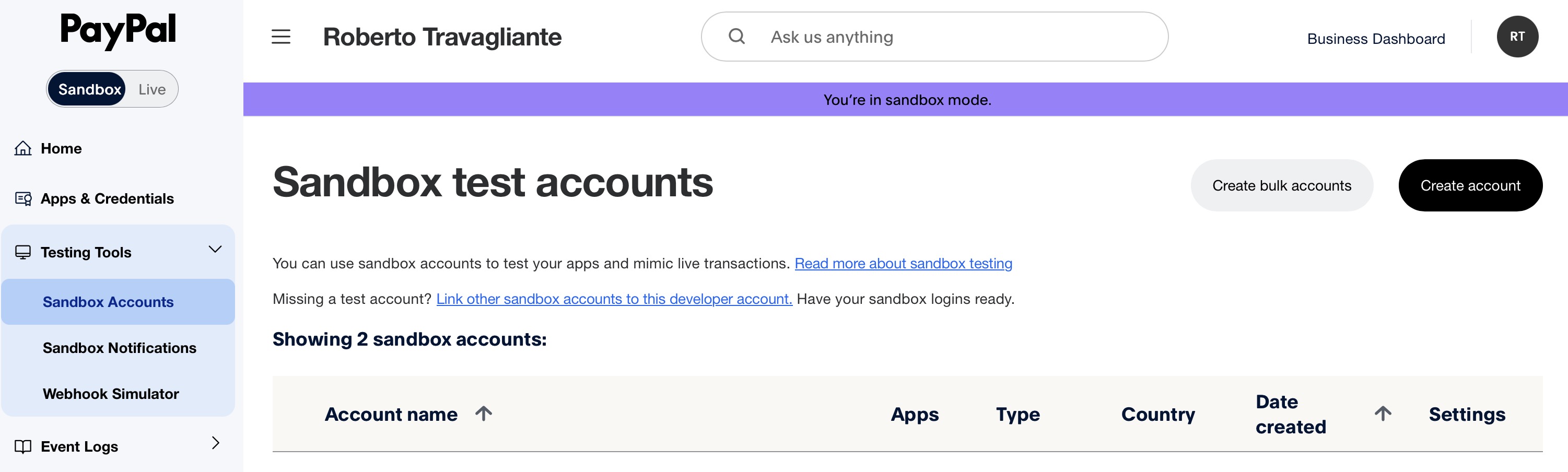This screenshot has height=472, width=1568.
Task: Switch to Sandbox mode
Action: pyautogui.click(x=87, y=89)
